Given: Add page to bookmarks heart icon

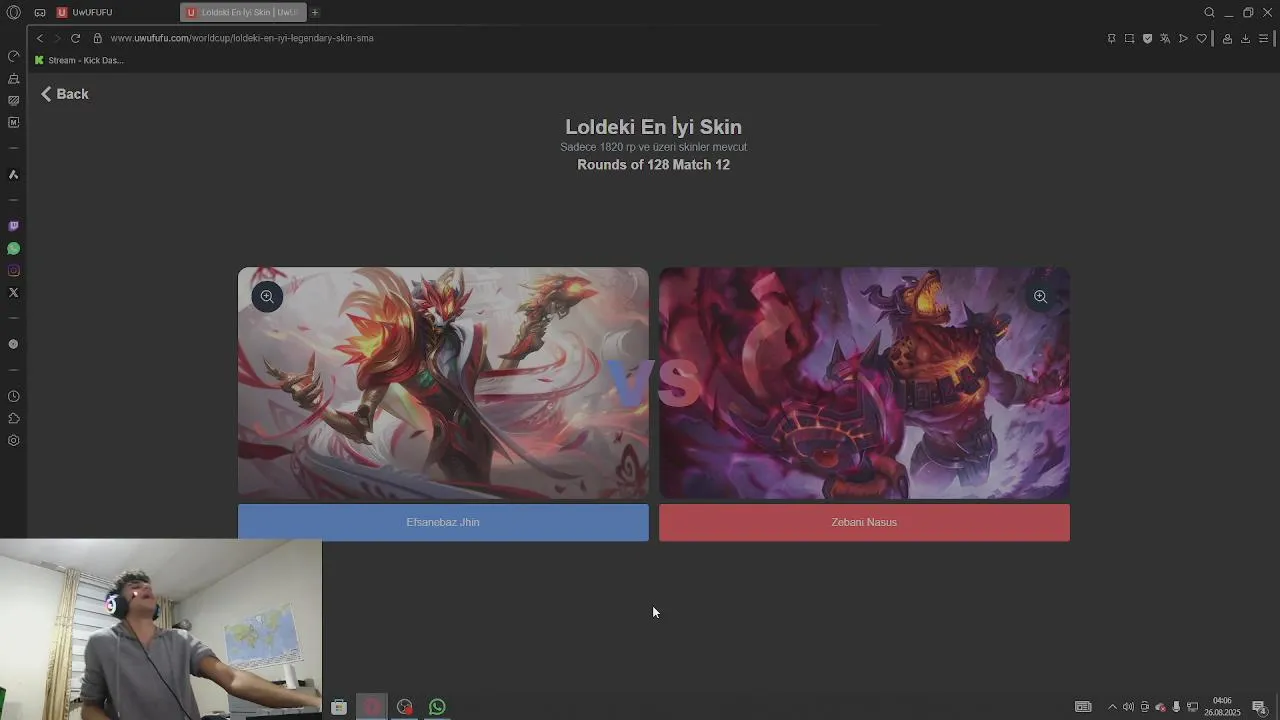Looking at the screenshot, I should pos(1201,38).
